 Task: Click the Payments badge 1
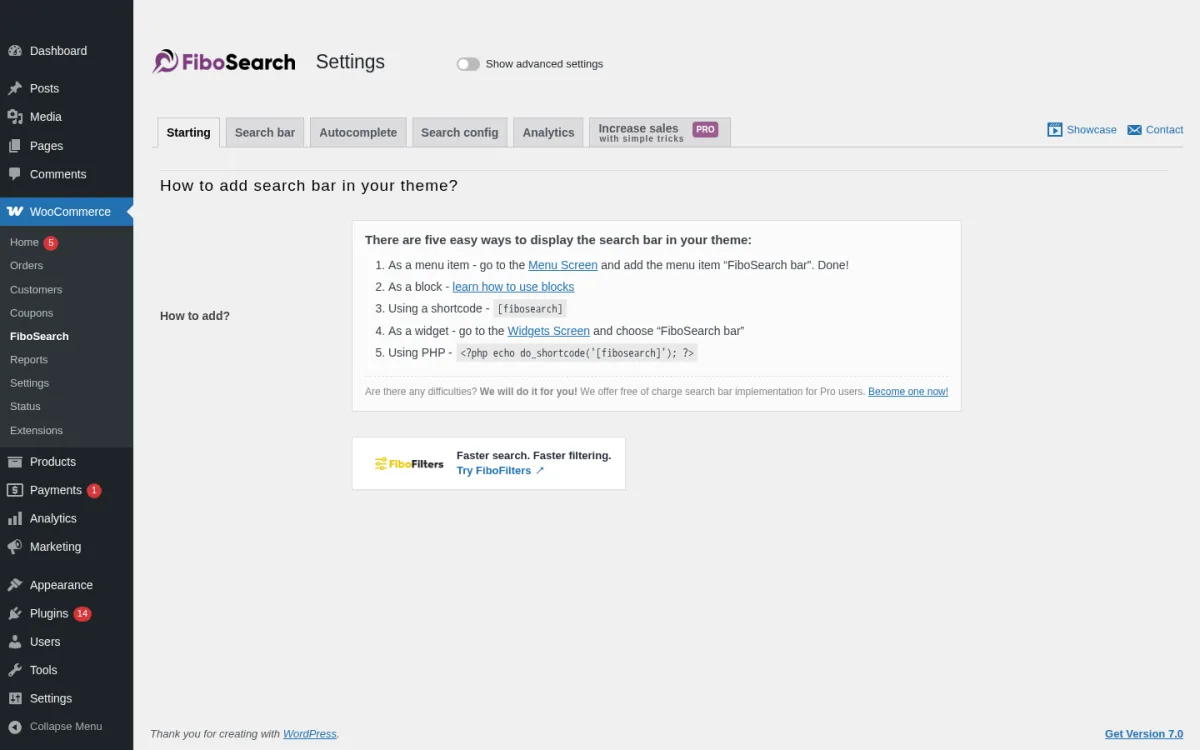click(x=94, y=491)
